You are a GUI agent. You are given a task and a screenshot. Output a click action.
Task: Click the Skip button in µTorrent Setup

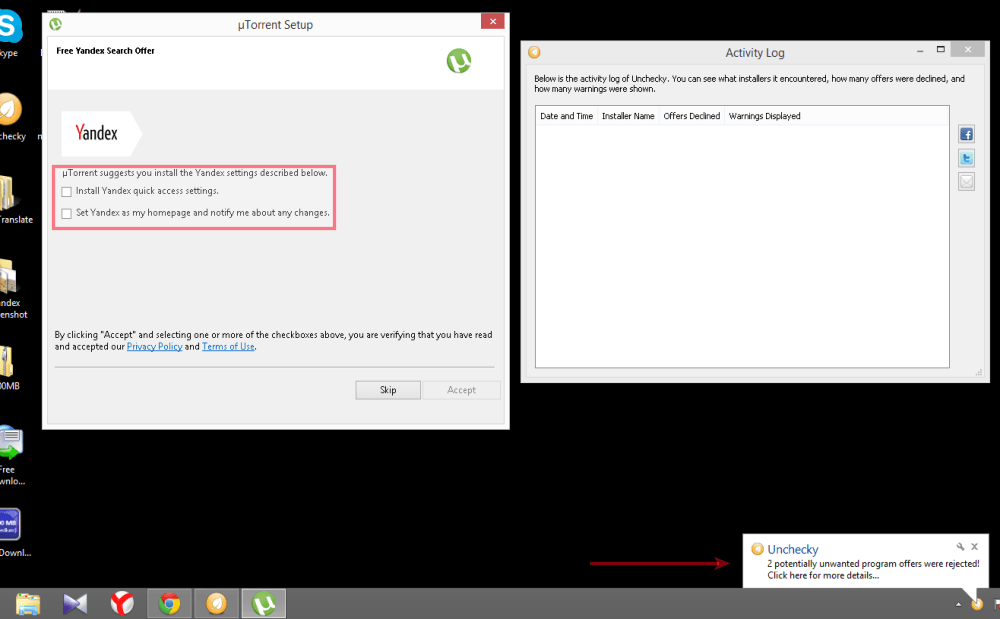388,390
